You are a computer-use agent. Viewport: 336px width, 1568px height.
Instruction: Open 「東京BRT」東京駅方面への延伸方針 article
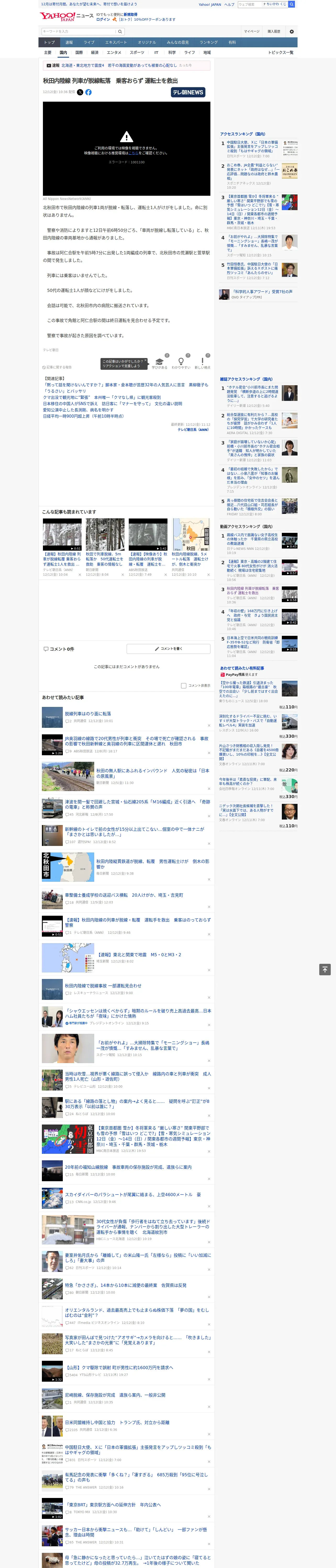[113, 1505]
